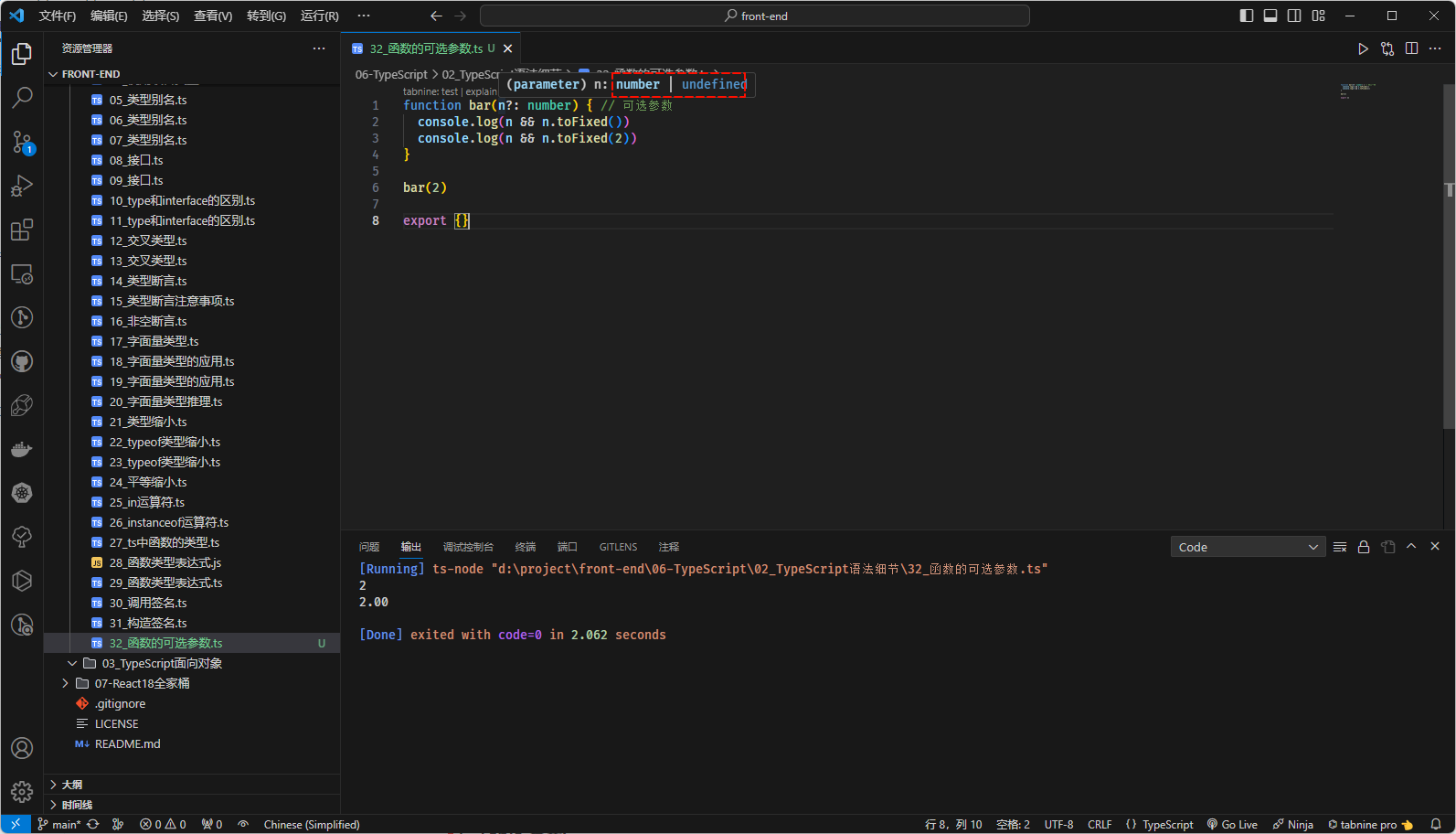
Task: Toggle the bottom panel visibility
Action: tap(1270, 16)
